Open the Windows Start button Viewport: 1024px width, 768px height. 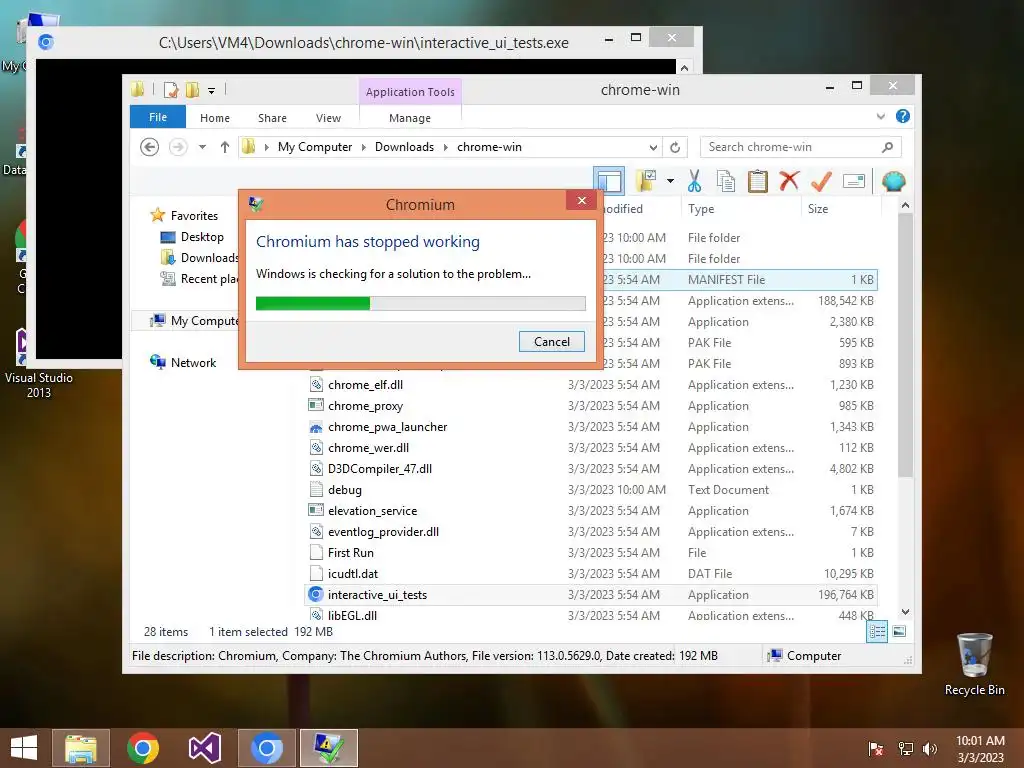24,748
